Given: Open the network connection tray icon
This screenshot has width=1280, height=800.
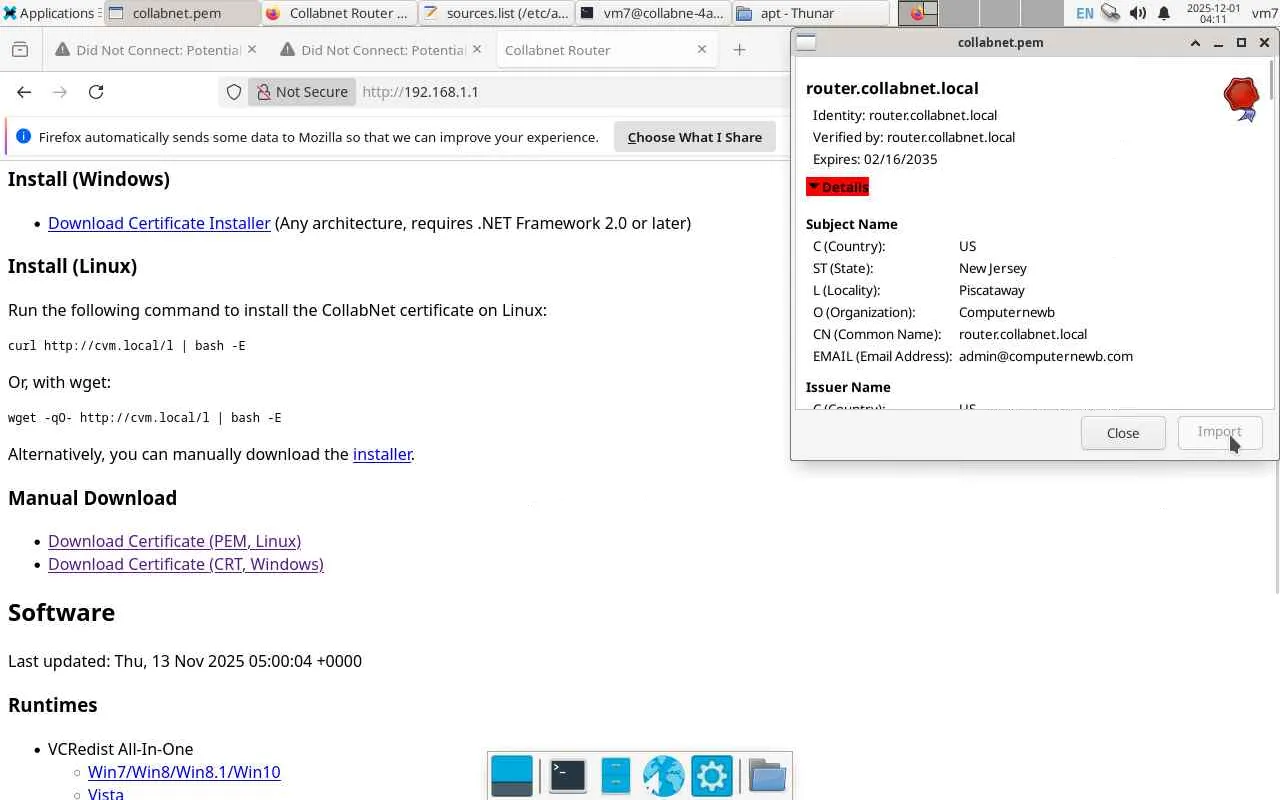Looking at the screenshot, I should [x=1110, y=13].
